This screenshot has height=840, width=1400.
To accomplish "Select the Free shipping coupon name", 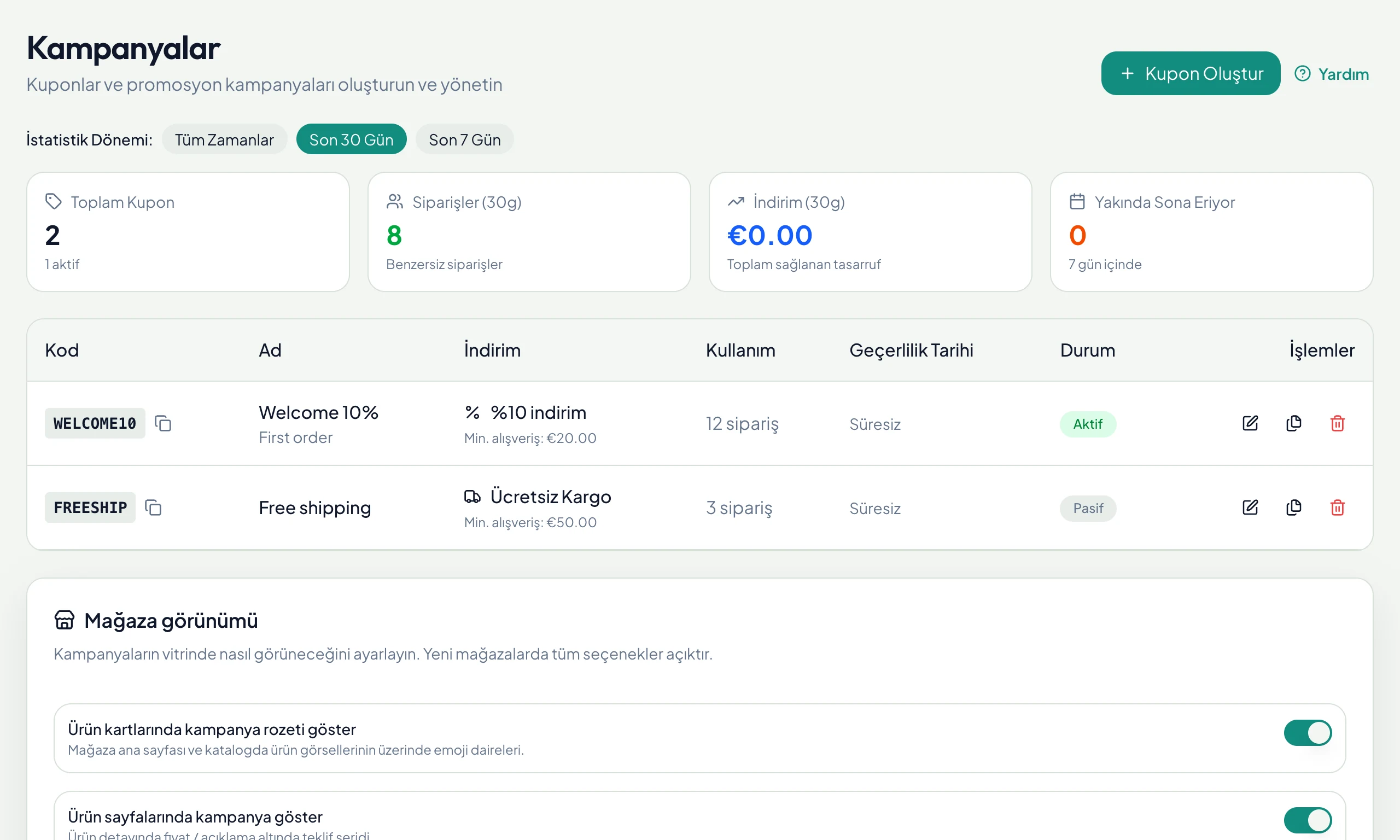I will pos(314,508).
